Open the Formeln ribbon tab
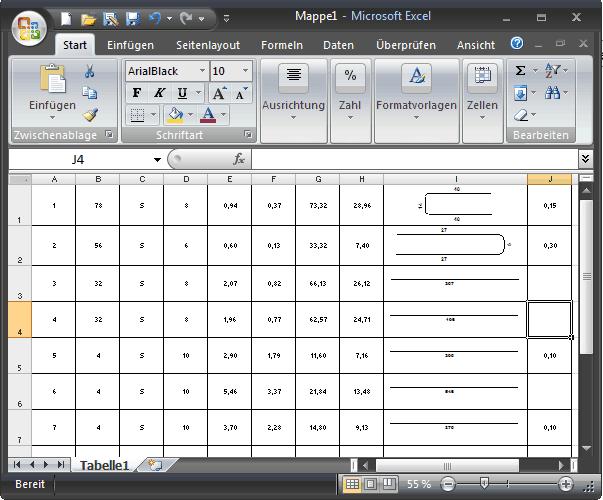The height and width of the screenshot is (500, 603). point(282,45)
